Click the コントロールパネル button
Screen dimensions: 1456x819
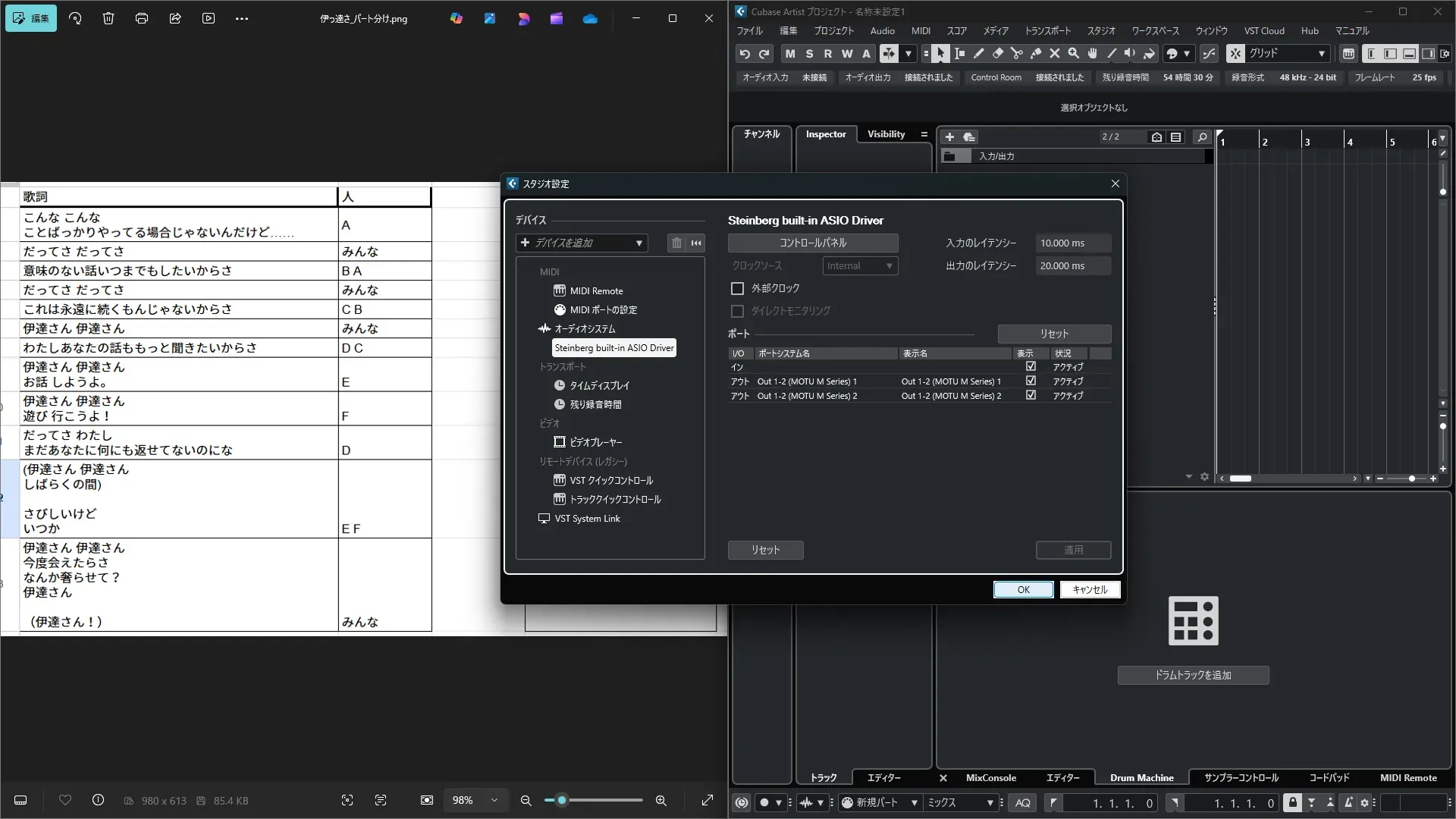pyautogui.click(x=813, y=243)
